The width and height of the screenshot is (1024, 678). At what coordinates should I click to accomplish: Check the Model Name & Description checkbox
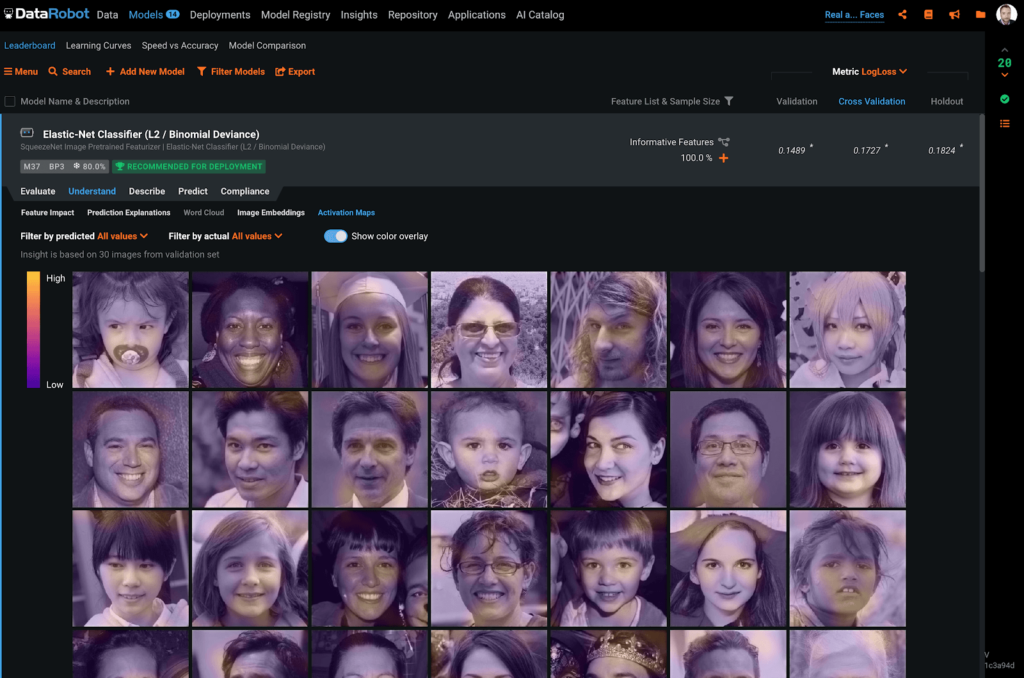[x=10, y=101]
